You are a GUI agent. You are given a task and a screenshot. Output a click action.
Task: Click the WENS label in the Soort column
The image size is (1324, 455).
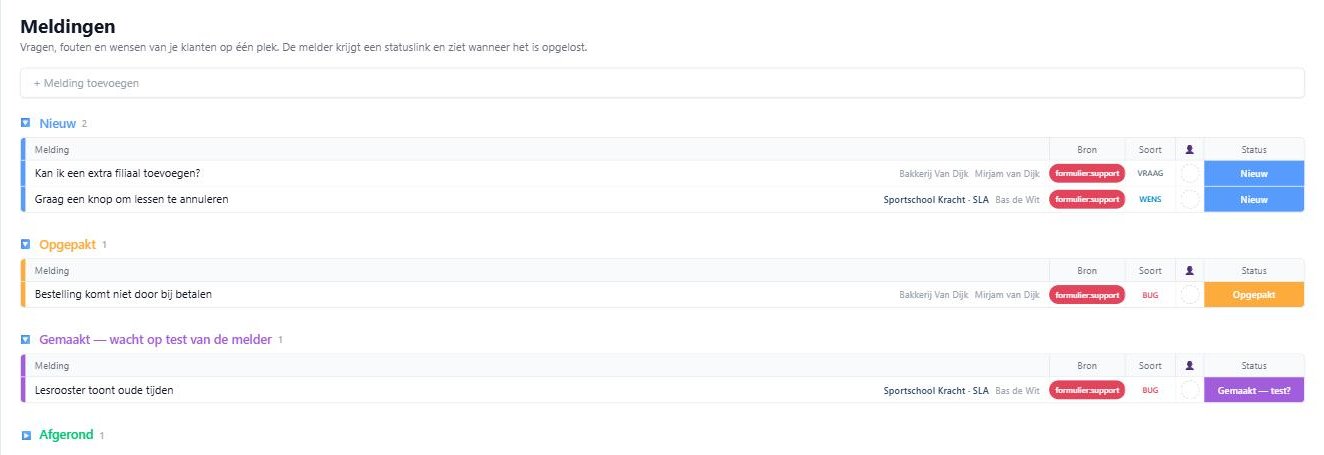pyautogui.click(x=1150, y=199)
